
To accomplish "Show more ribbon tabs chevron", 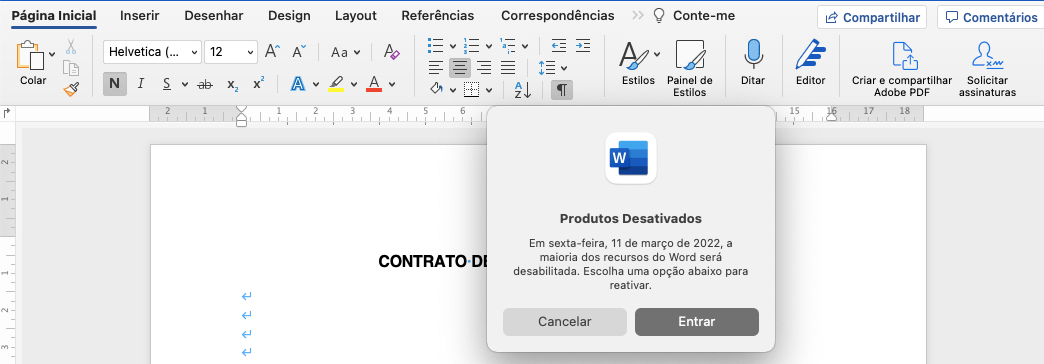I will [638, 15].
